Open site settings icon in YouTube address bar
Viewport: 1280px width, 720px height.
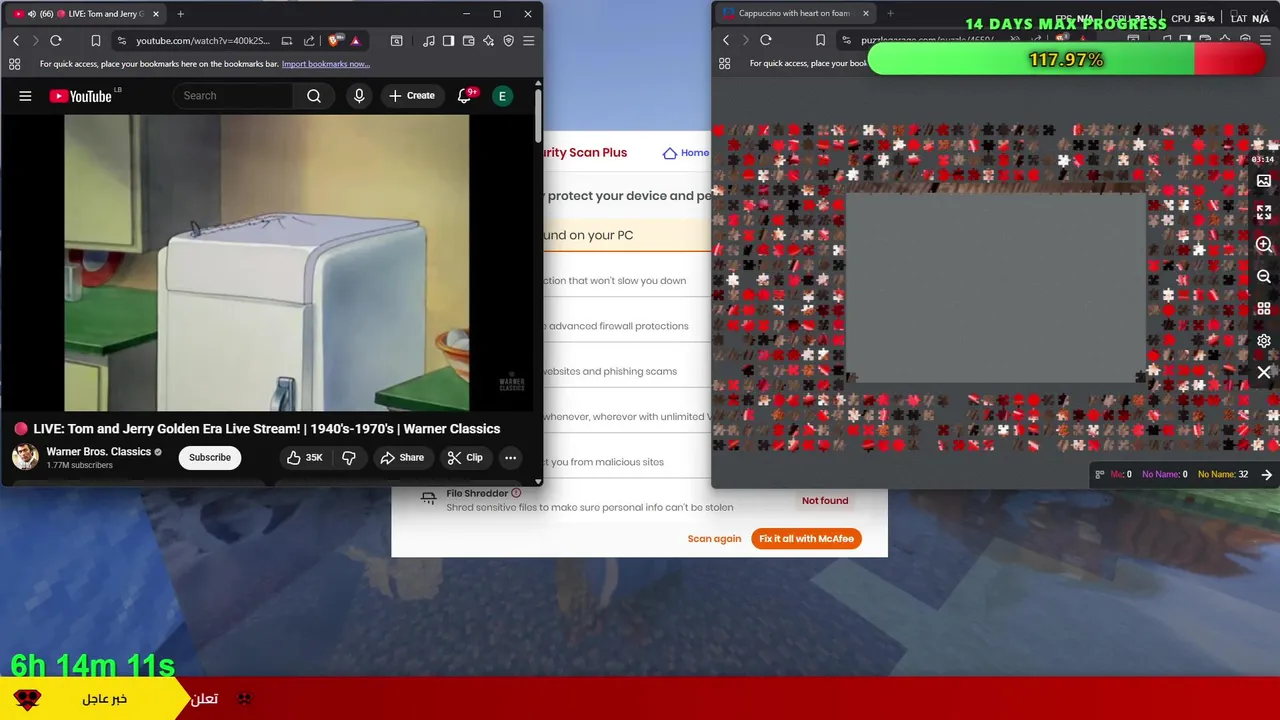point(122,41)
